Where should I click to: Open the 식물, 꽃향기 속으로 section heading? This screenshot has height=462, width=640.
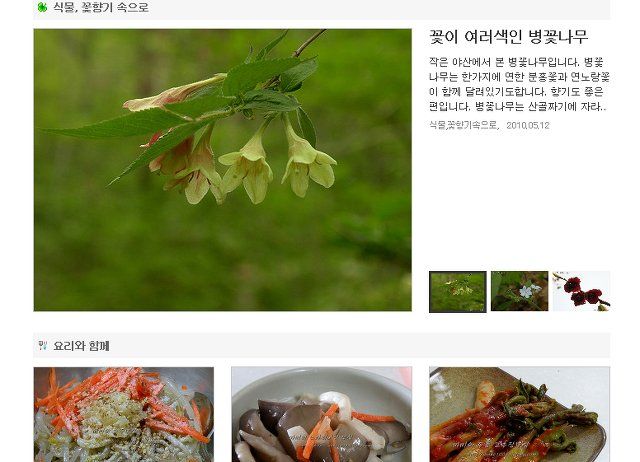pos(101,7)
